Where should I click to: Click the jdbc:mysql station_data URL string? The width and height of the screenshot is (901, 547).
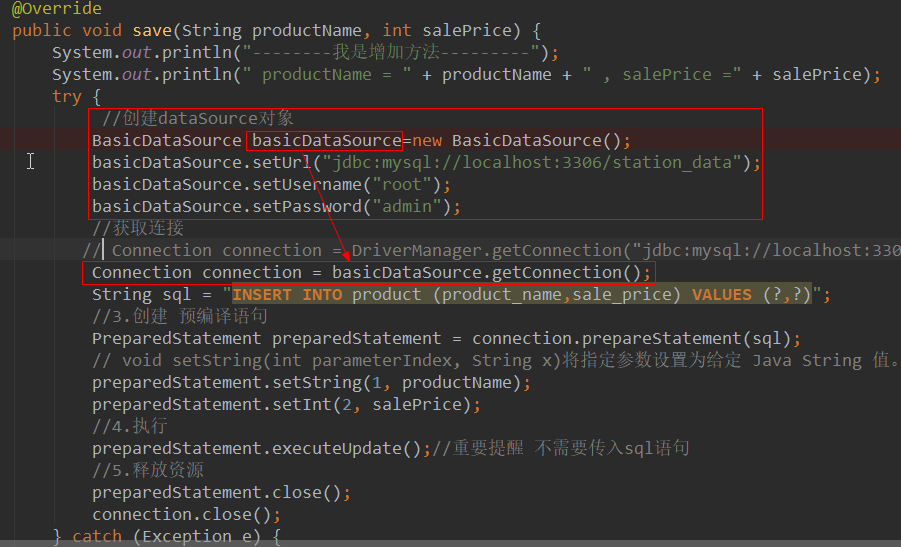tap(533, 163)
